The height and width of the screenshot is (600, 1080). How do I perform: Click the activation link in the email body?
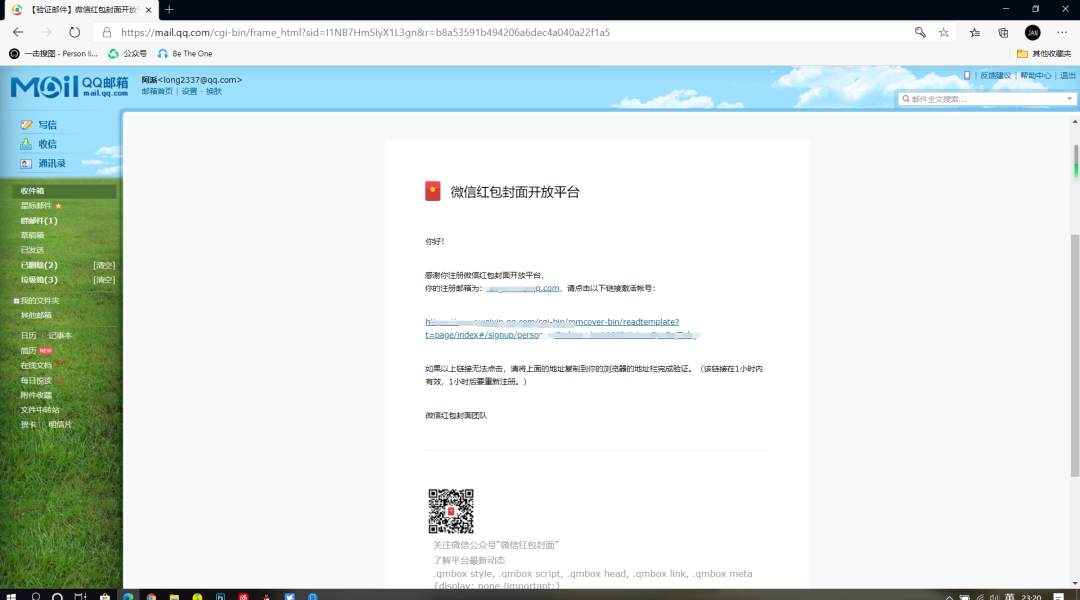pyautogui.click(x=562, y=328)
